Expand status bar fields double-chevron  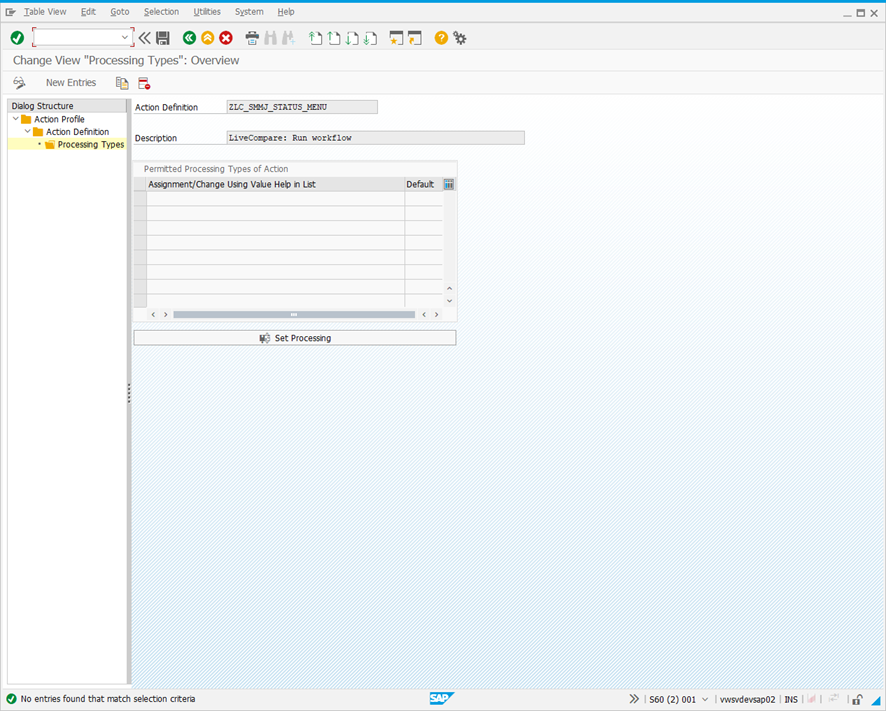tap(634, 699)
